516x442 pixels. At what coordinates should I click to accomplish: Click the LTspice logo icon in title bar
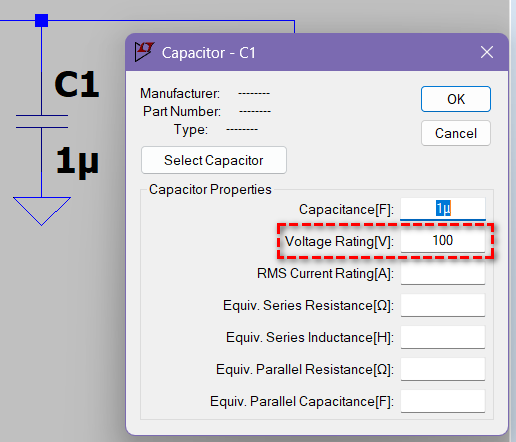point(144,52)
